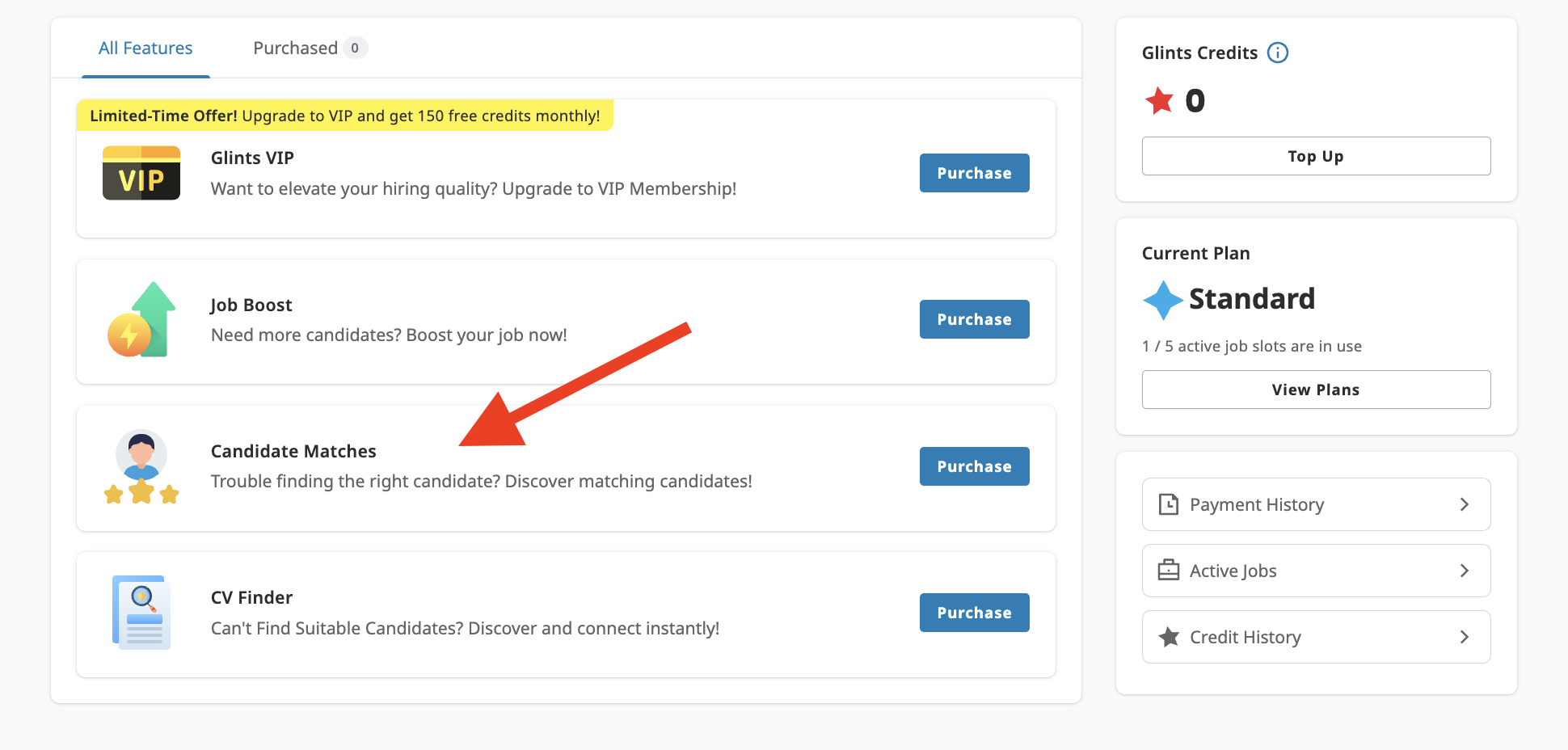
Task: Click the Active Jobs briefcase icon
Action: click(1169, 570)
